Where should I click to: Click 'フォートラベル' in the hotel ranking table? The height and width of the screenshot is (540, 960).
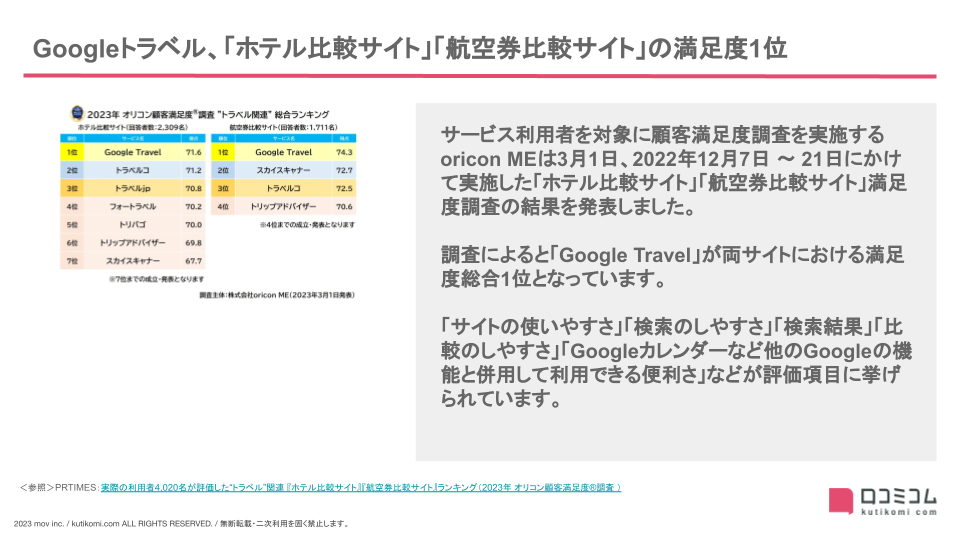(x=132, y=206)
